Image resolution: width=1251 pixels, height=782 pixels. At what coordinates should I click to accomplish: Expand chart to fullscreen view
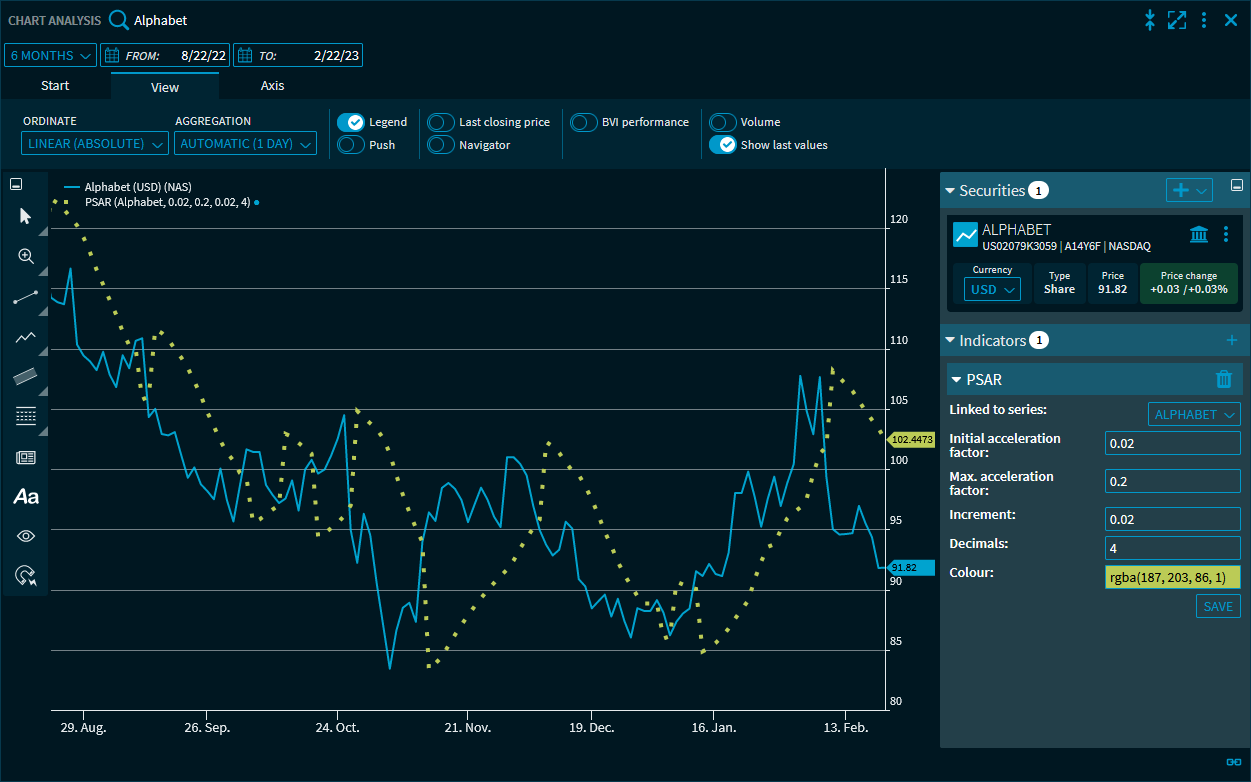1177,20
